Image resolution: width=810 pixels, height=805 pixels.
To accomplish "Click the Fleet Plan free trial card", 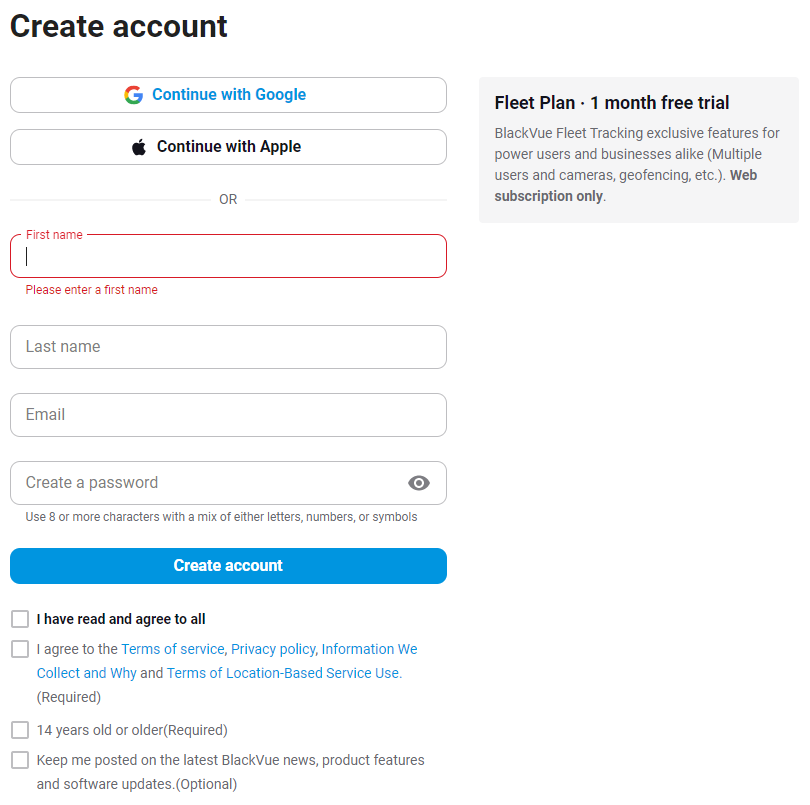I will [x=639, y=150].
